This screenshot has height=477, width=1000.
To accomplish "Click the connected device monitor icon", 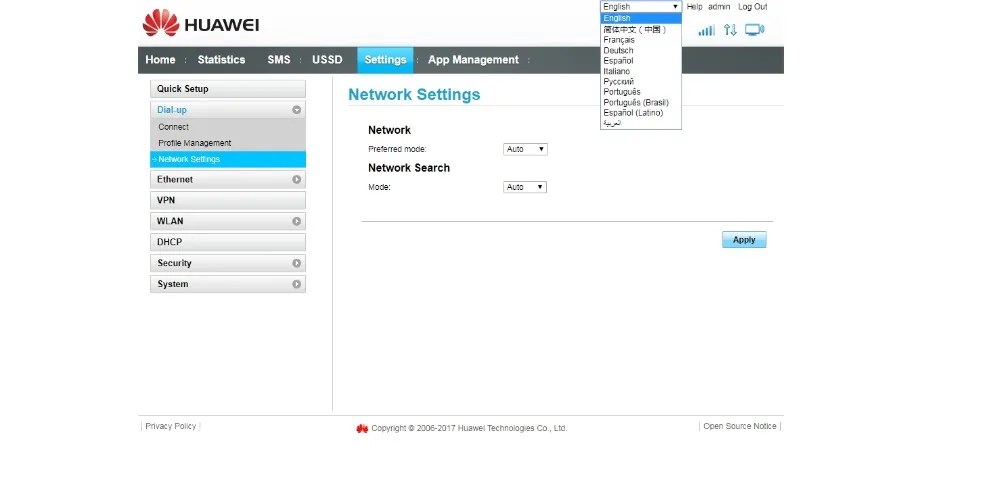I will pos(754,30).
